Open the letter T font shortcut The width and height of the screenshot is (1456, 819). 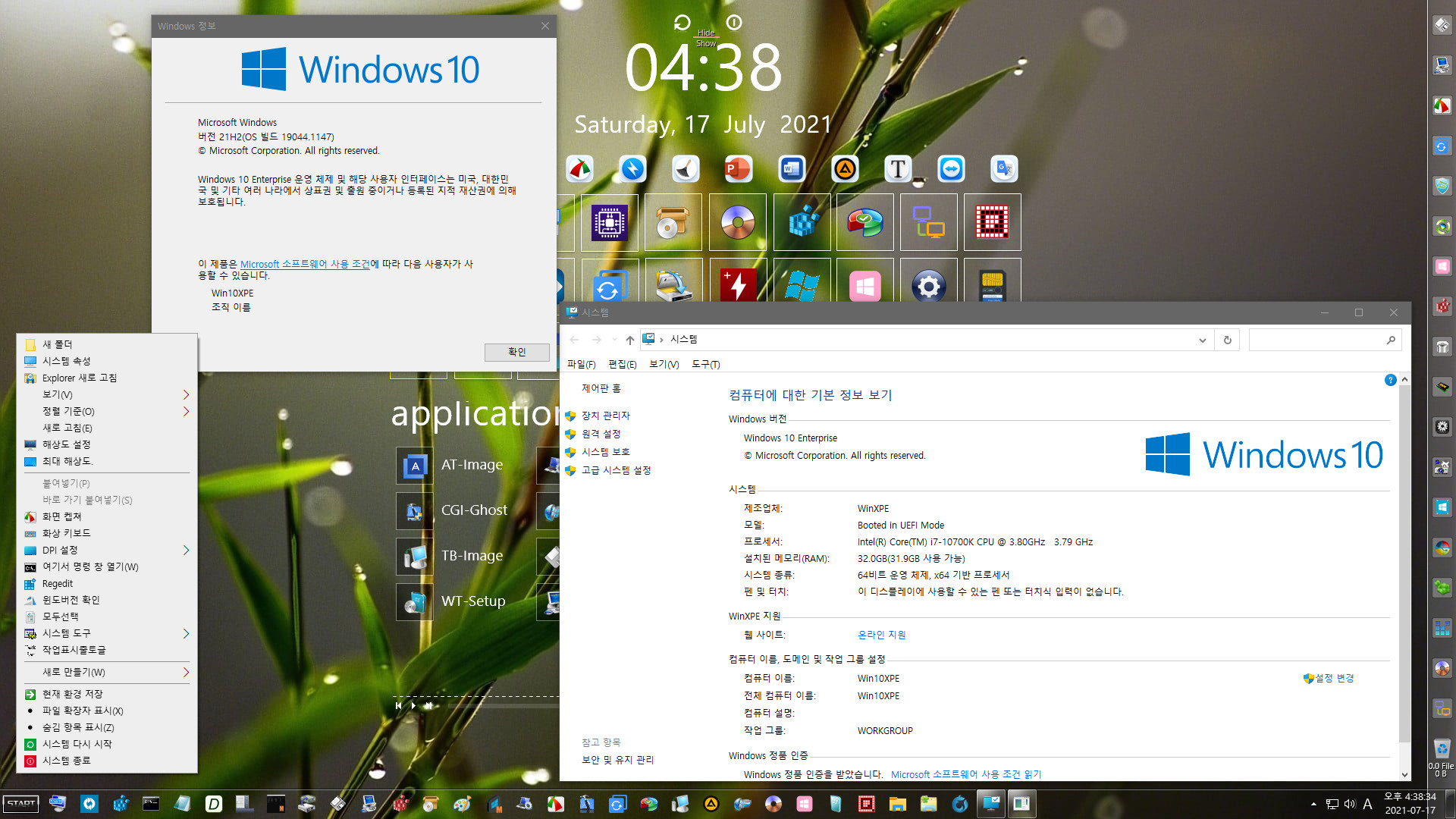pyautogui.click(x=898, y=168)
